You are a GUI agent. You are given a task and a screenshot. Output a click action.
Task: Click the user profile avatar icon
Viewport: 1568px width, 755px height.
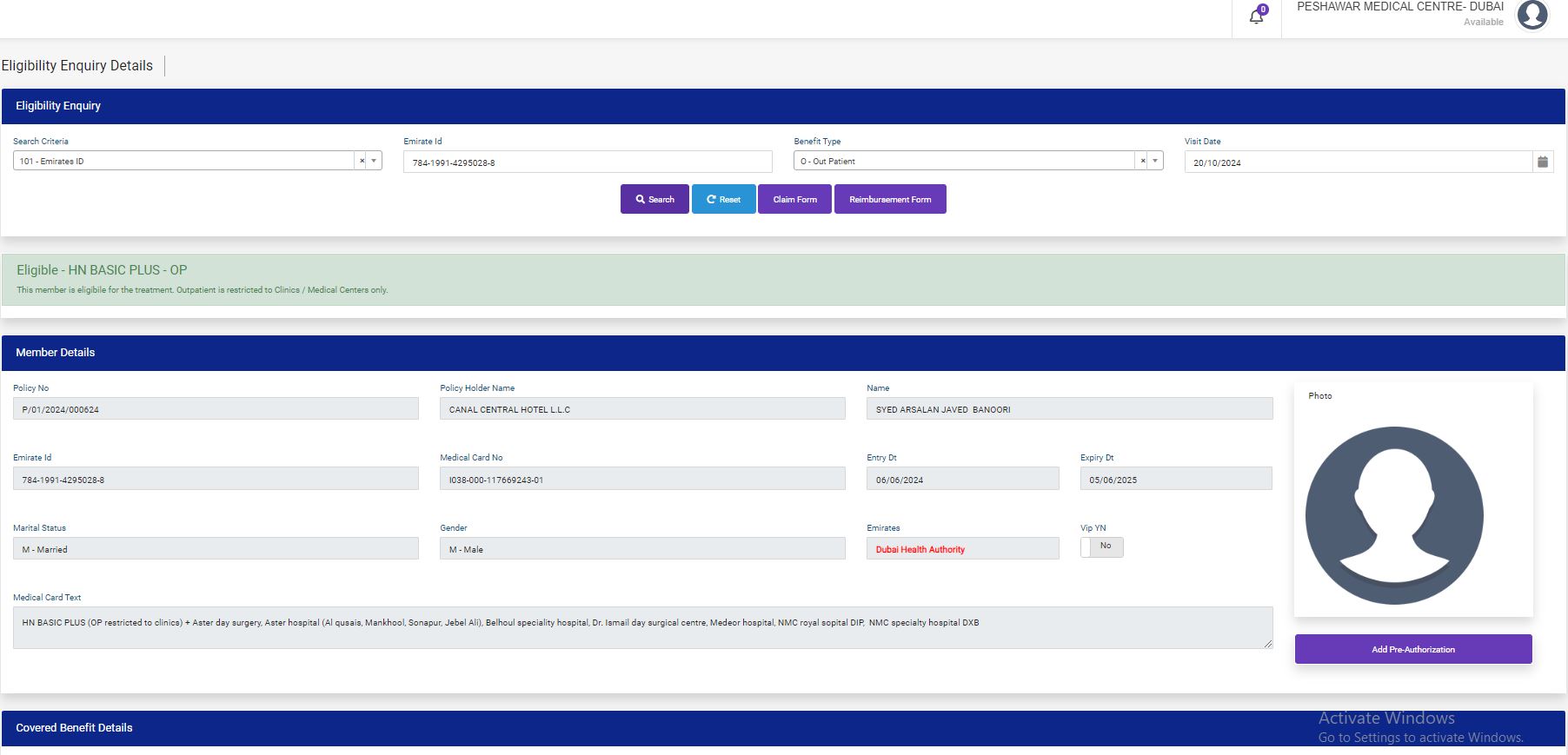(x=1531, y=15)
